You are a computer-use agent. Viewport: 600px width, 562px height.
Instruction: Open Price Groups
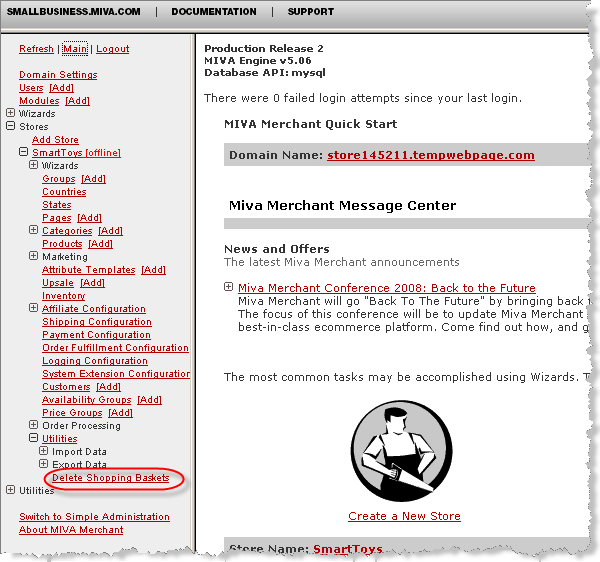pos(72,413)
